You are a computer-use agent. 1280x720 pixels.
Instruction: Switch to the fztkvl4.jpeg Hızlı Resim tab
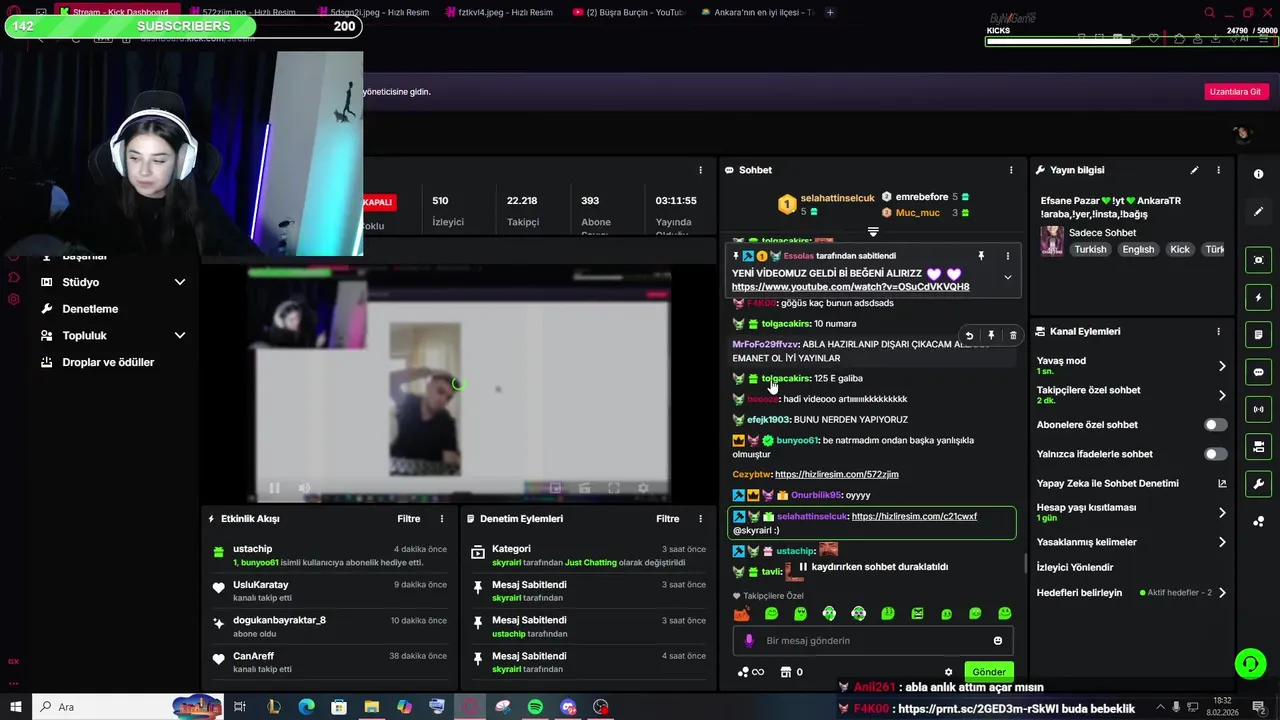(499, 12)
